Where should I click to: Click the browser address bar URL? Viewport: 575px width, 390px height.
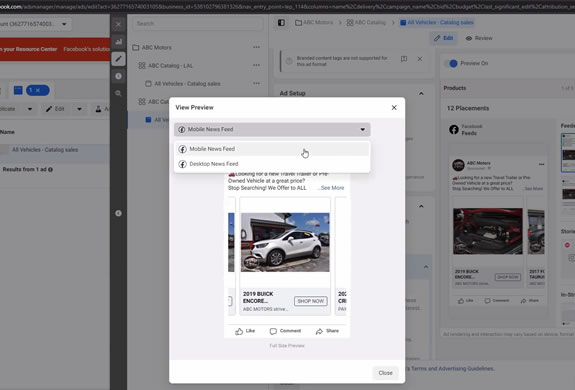click(x=288, y=7)
